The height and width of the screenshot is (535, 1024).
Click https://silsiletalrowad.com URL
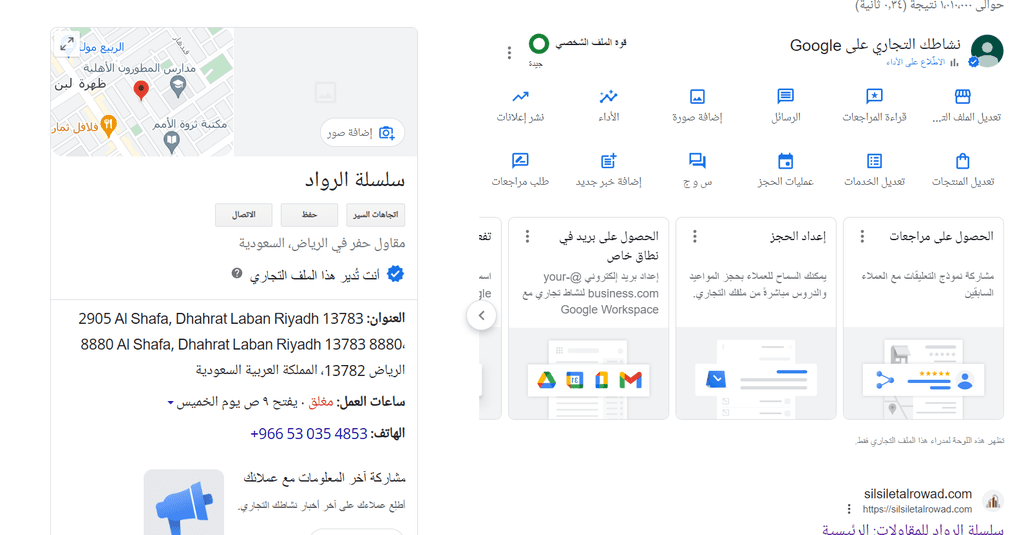(917, 509)
